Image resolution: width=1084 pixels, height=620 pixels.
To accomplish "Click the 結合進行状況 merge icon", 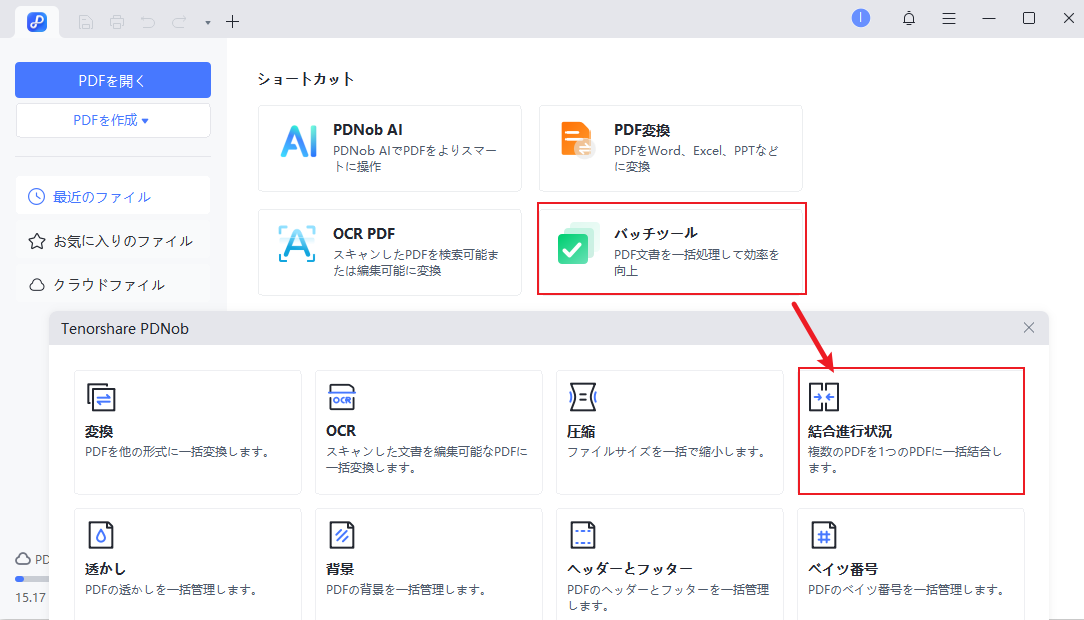I will coord(823,397).
